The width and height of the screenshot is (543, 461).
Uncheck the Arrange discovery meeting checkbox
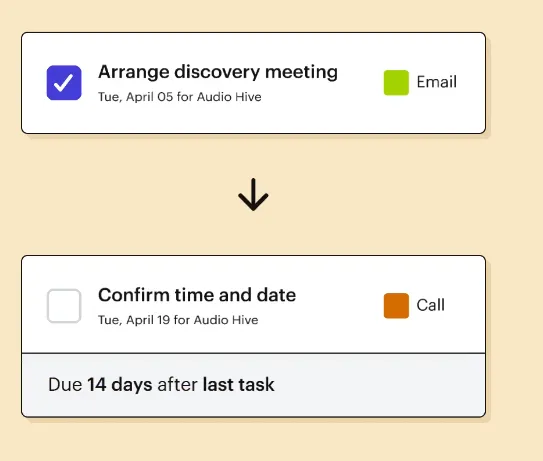click(64, 83)
